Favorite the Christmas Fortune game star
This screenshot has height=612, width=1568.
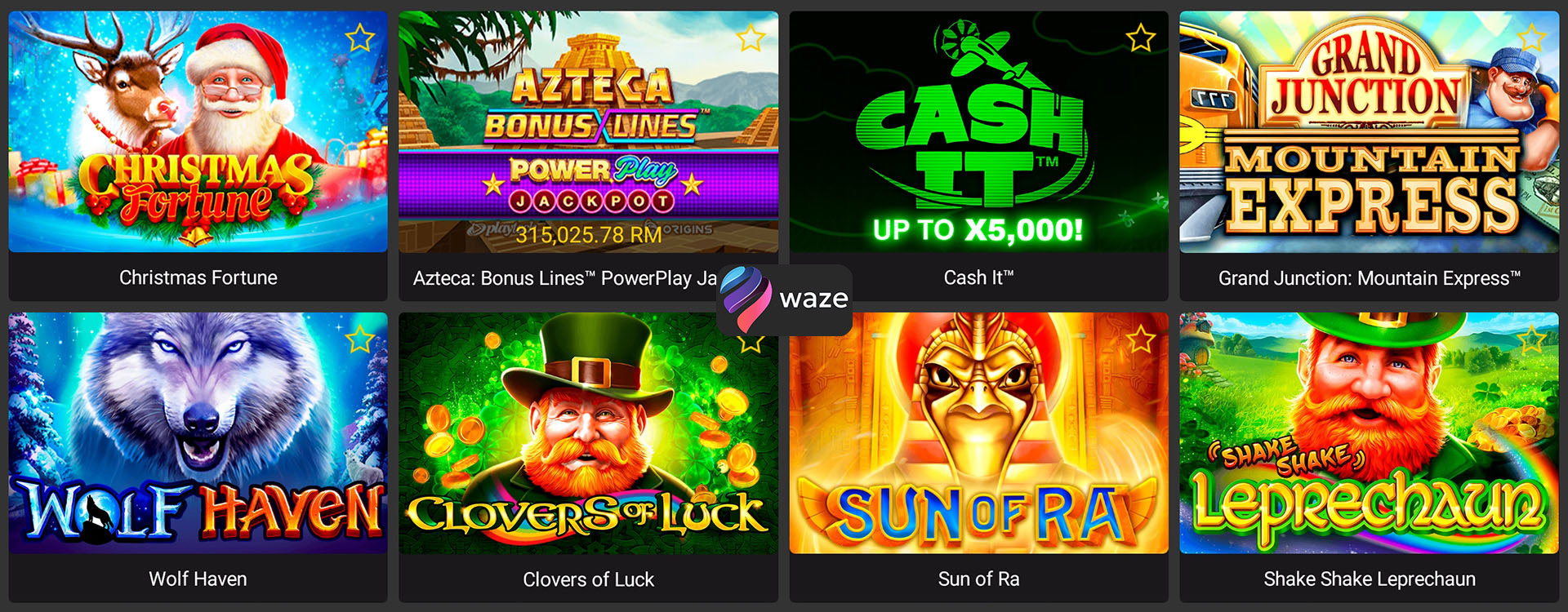pos(360,38)
